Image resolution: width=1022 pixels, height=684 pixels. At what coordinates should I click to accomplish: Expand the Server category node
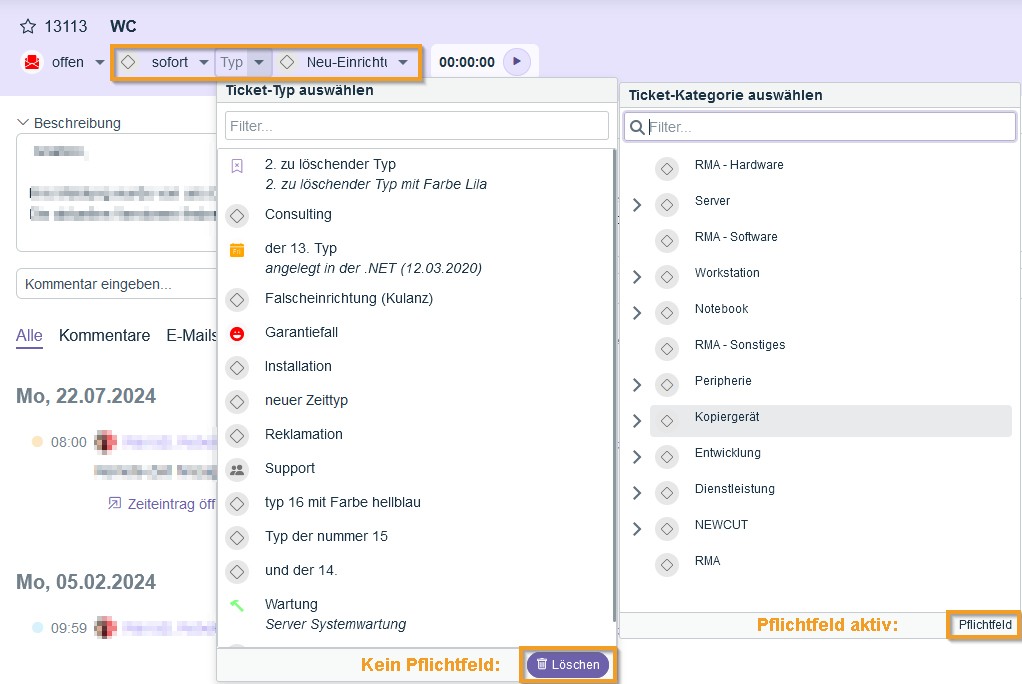pyautogui.click(x=637, y=205)
